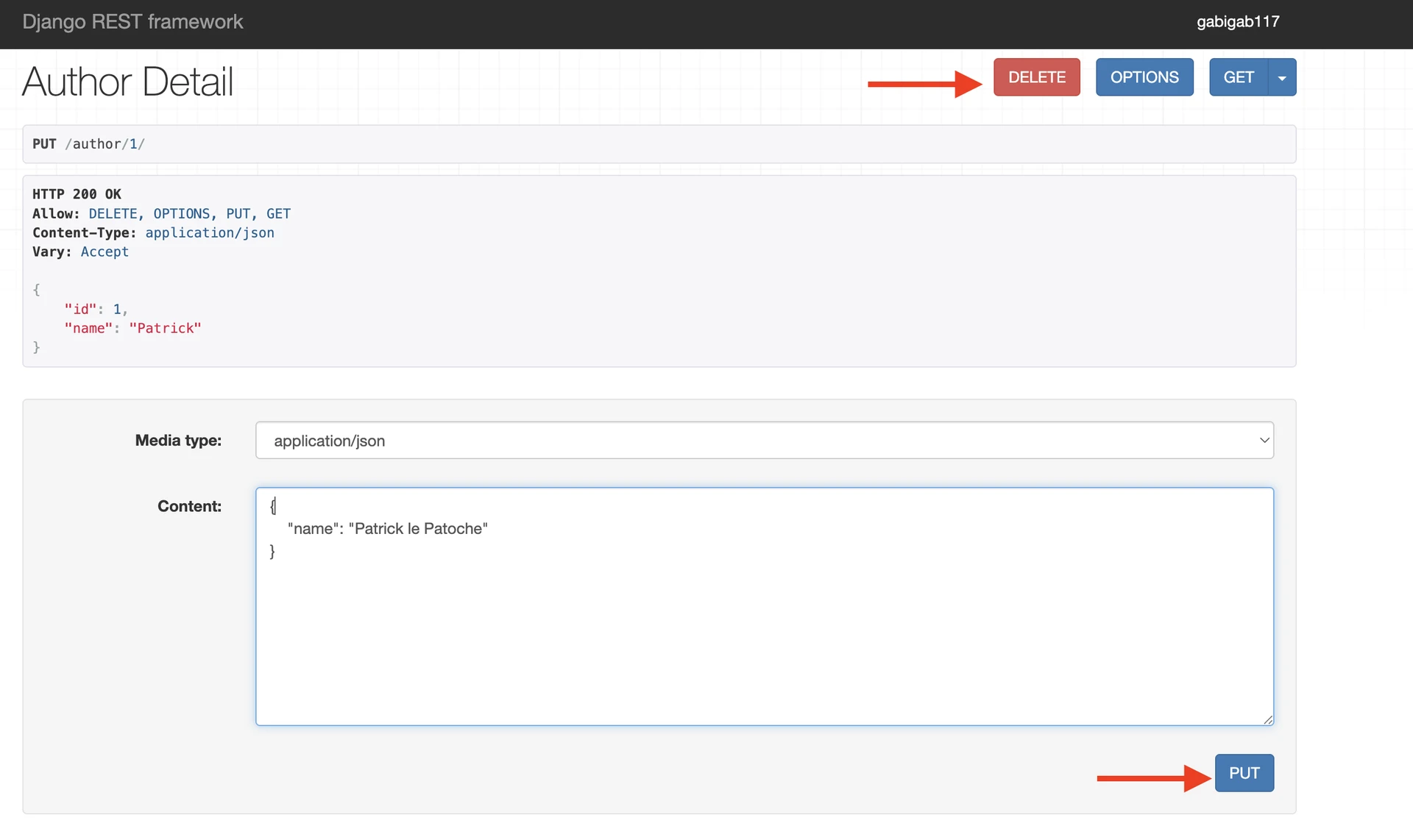Click the Media type chevron arrow
Image resolution: width=1413 pixels, height=840 pixels.
click(x=1264, y=441)
